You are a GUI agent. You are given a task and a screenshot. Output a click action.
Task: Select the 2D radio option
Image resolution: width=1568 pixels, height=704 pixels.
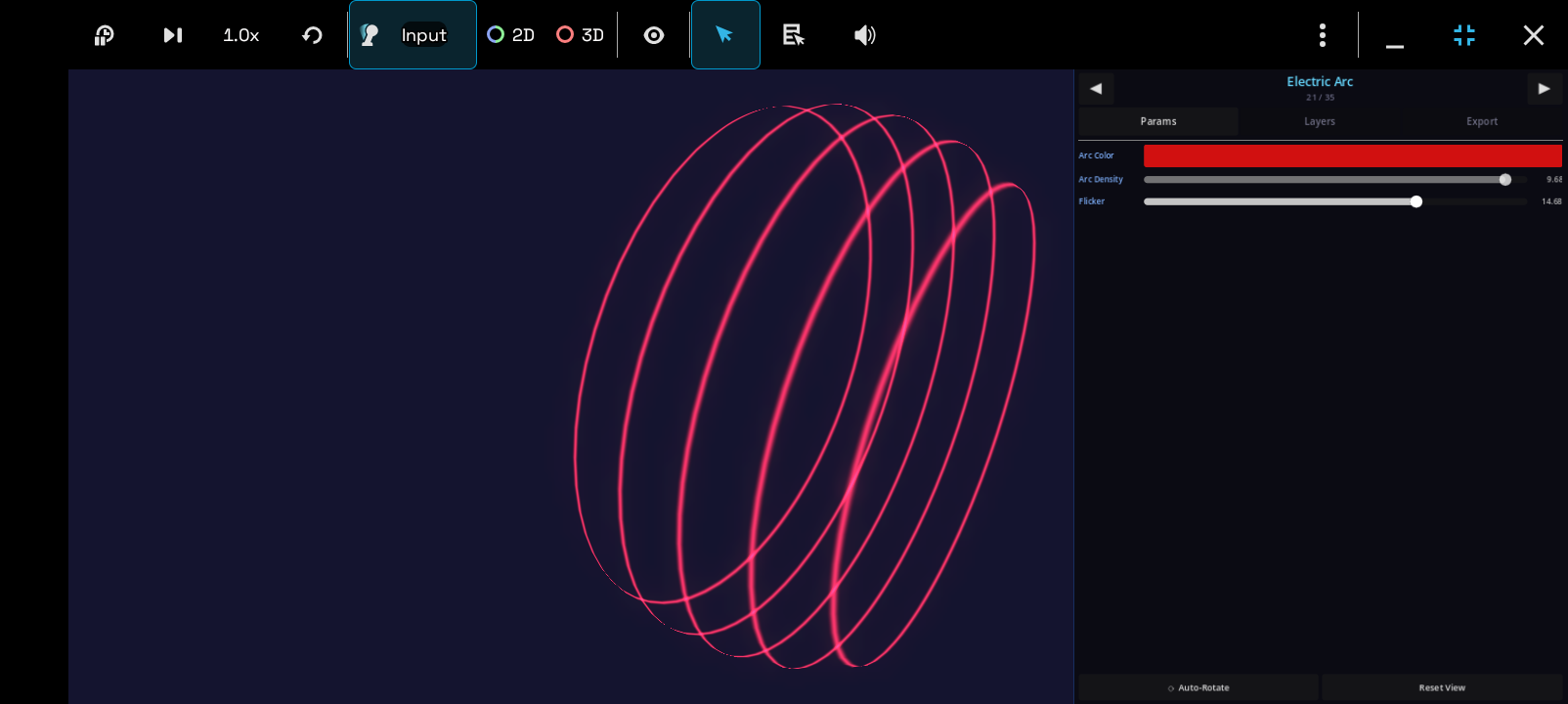point(510,35)
